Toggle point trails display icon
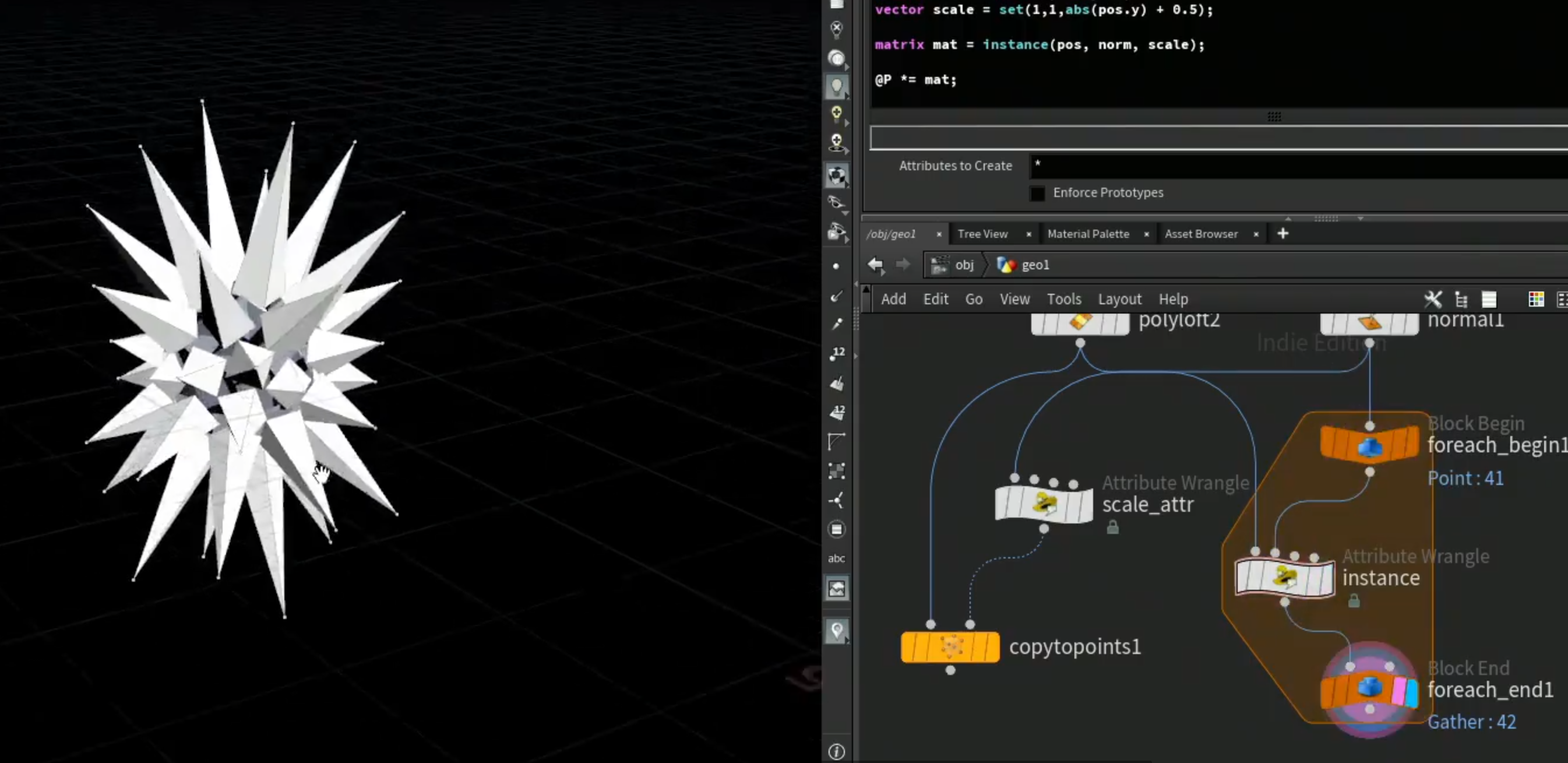 pos(837,324)
